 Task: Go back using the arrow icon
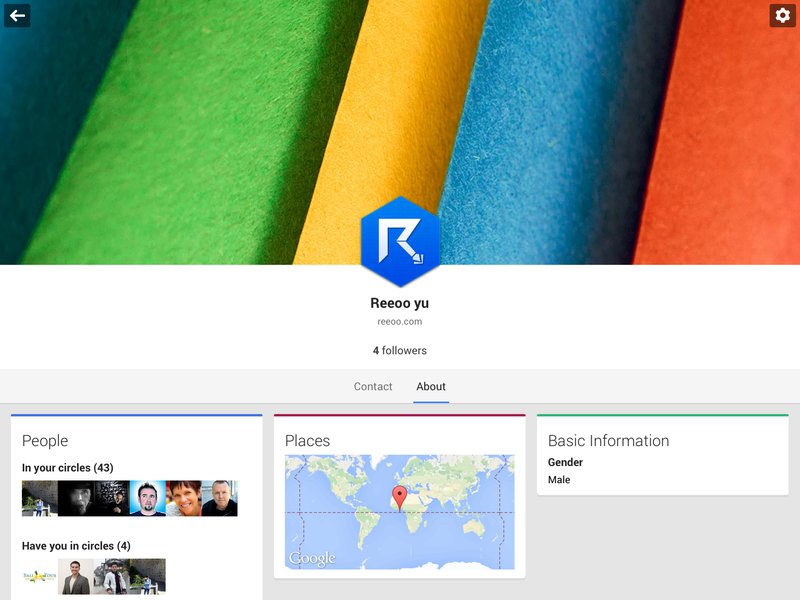point(17,16)
